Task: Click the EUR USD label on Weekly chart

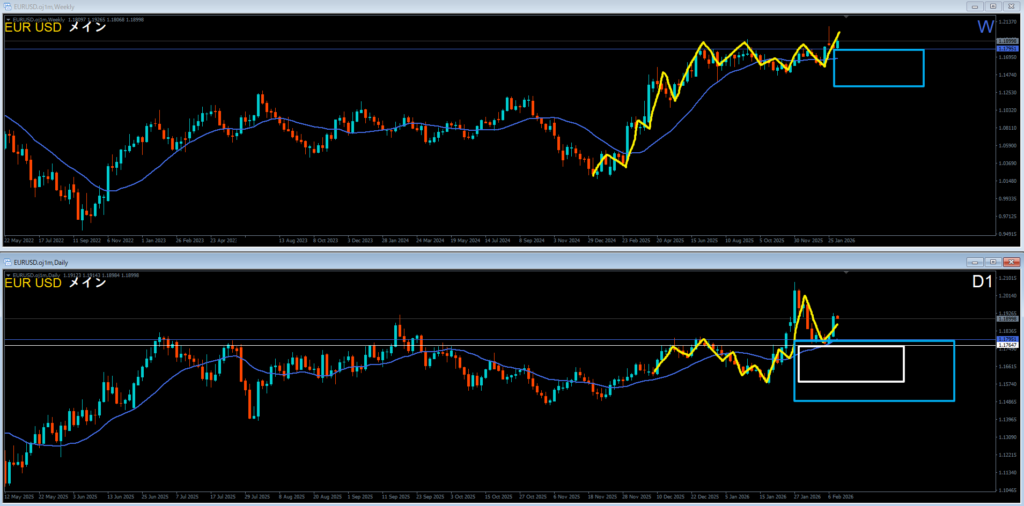Action: (35, 28)
